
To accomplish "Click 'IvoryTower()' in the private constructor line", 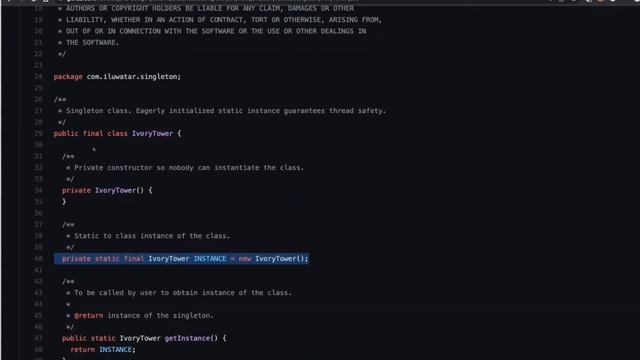I will point(120,190).
